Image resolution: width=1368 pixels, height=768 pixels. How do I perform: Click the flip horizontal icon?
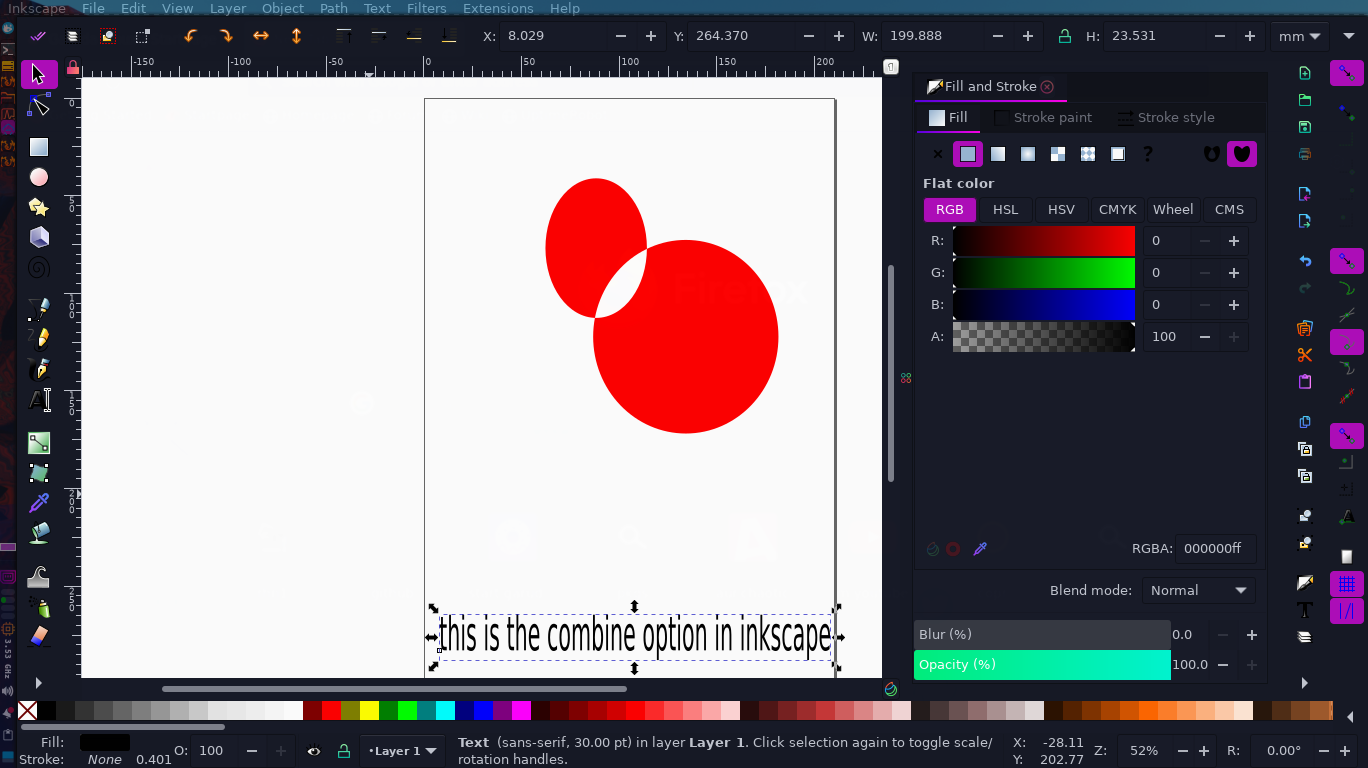[260, 36]
